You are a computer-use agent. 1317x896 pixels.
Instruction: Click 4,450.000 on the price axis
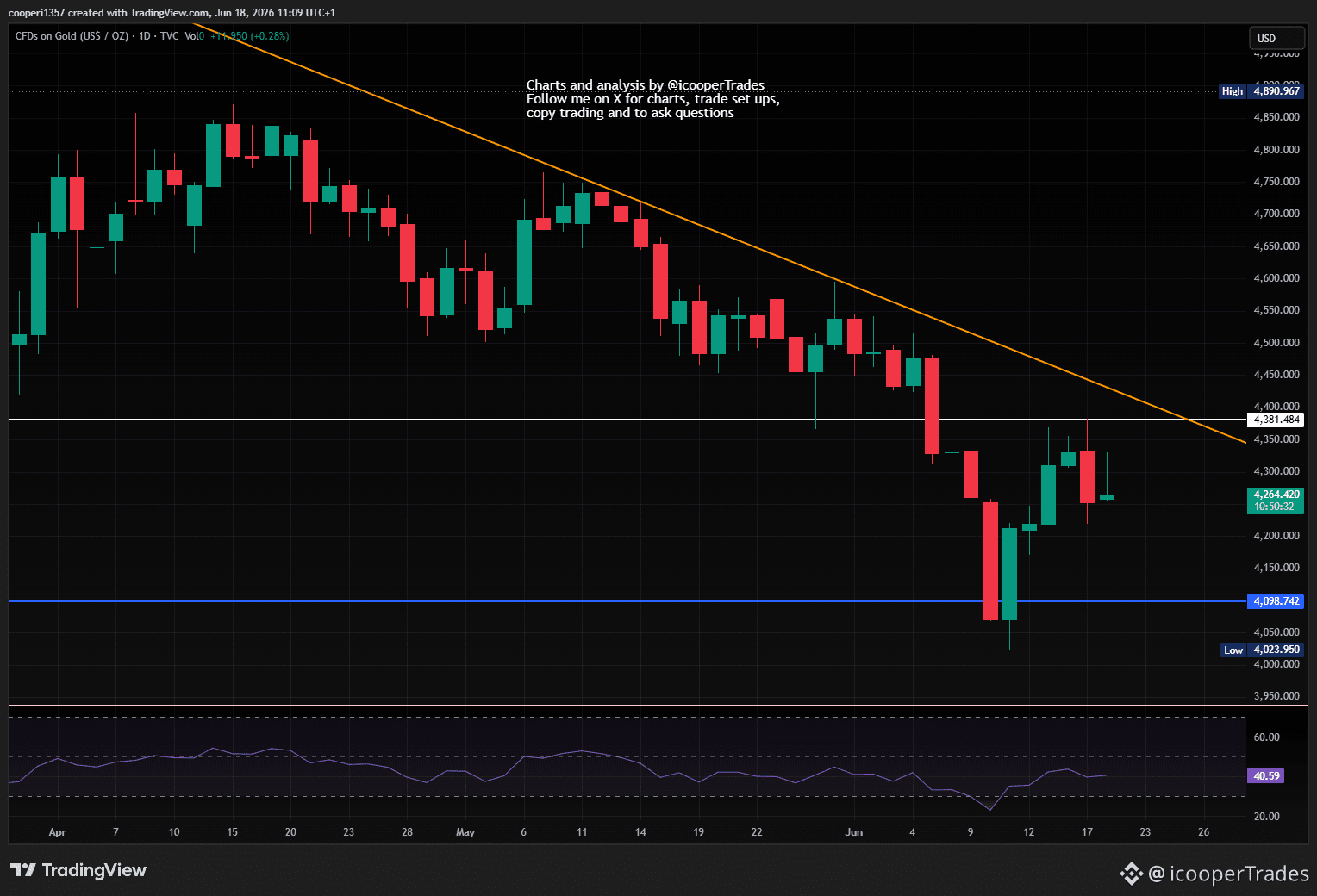(1276, 375)
